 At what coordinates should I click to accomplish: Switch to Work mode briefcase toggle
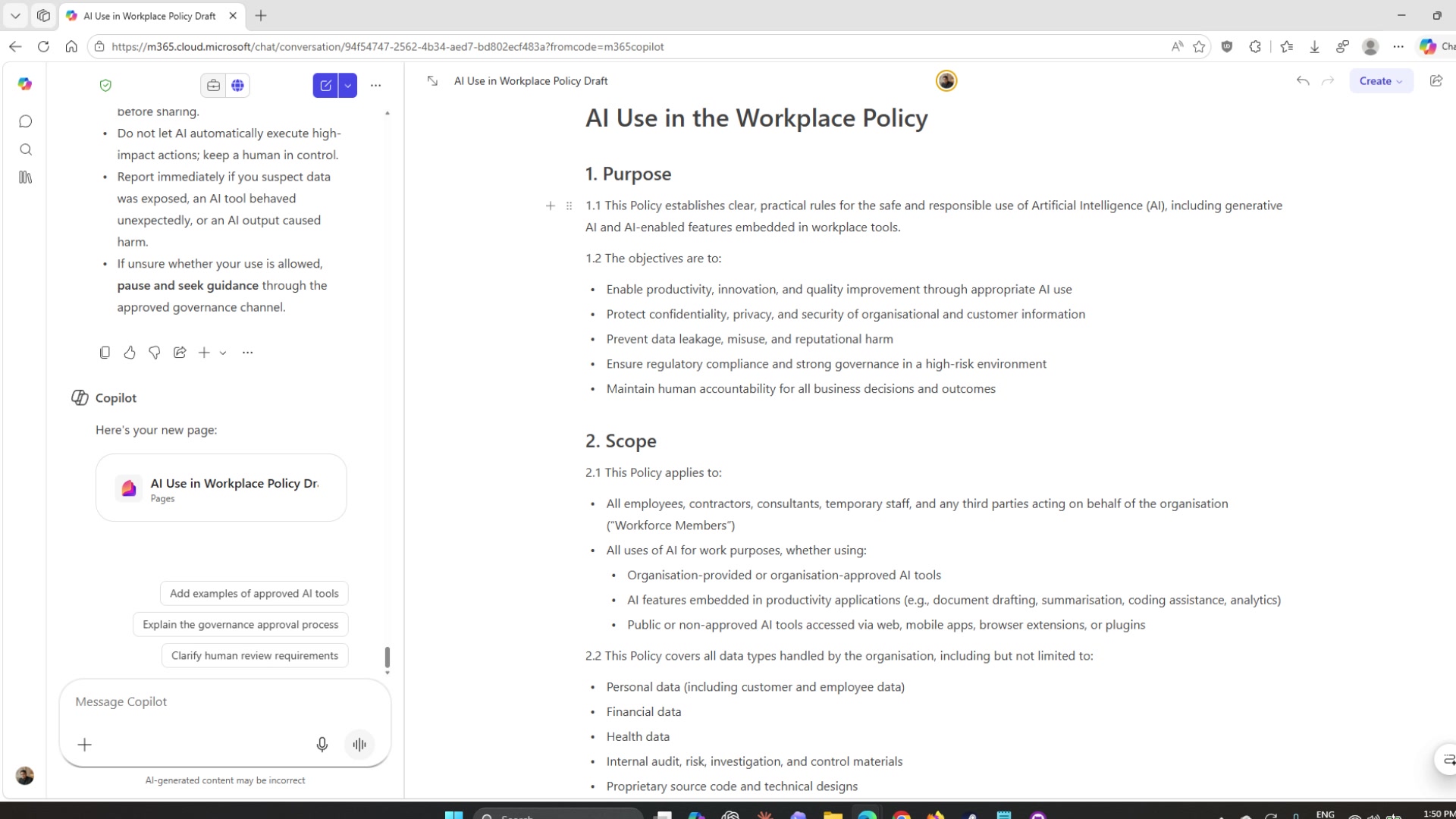coord(213,86)
